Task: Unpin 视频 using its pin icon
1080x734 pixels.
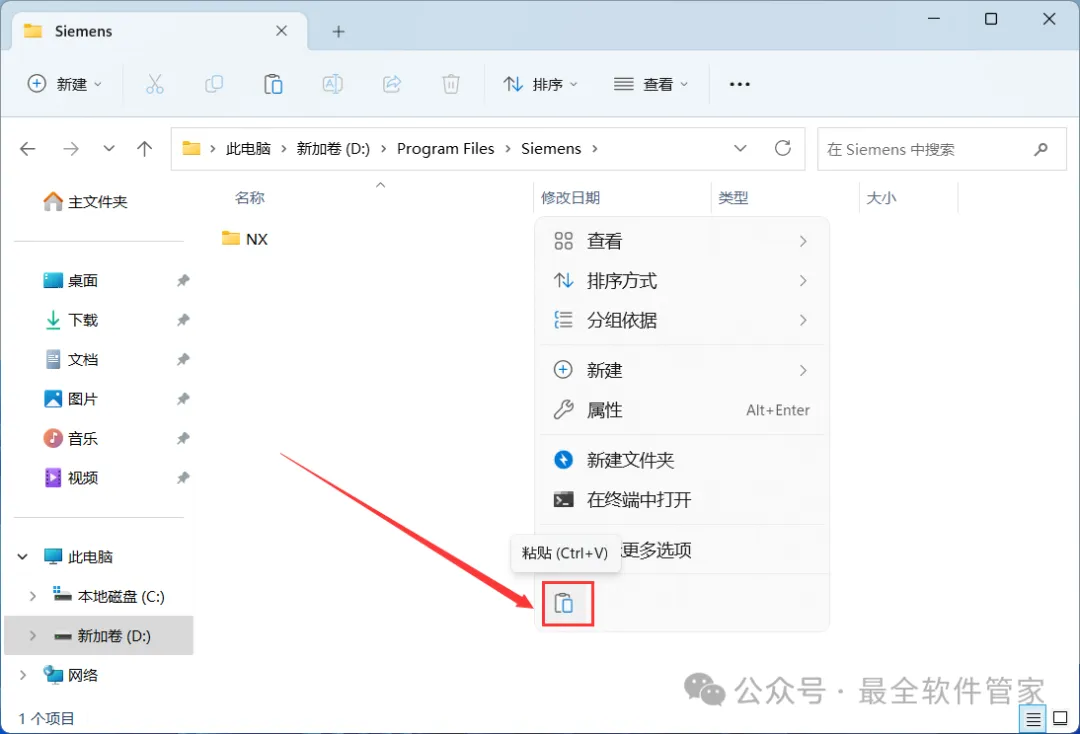Action: pyautogui.click(x=183, y=478)
